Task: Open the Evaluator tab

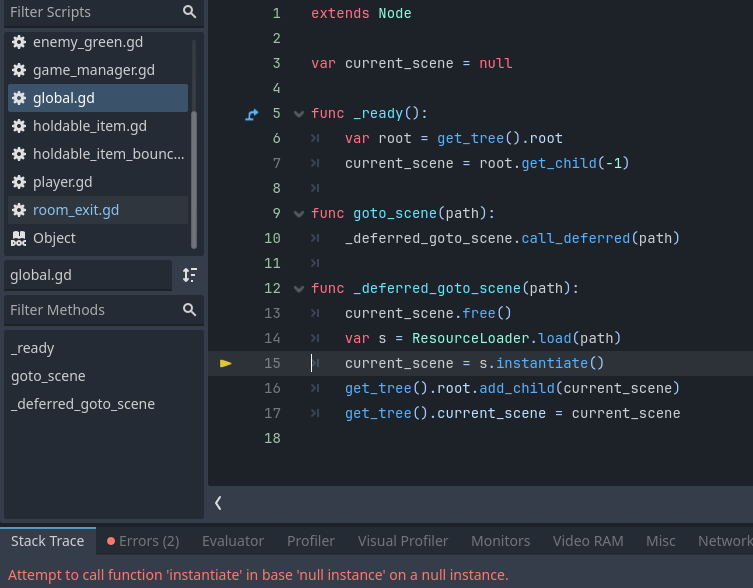Action: pos(233,541)
